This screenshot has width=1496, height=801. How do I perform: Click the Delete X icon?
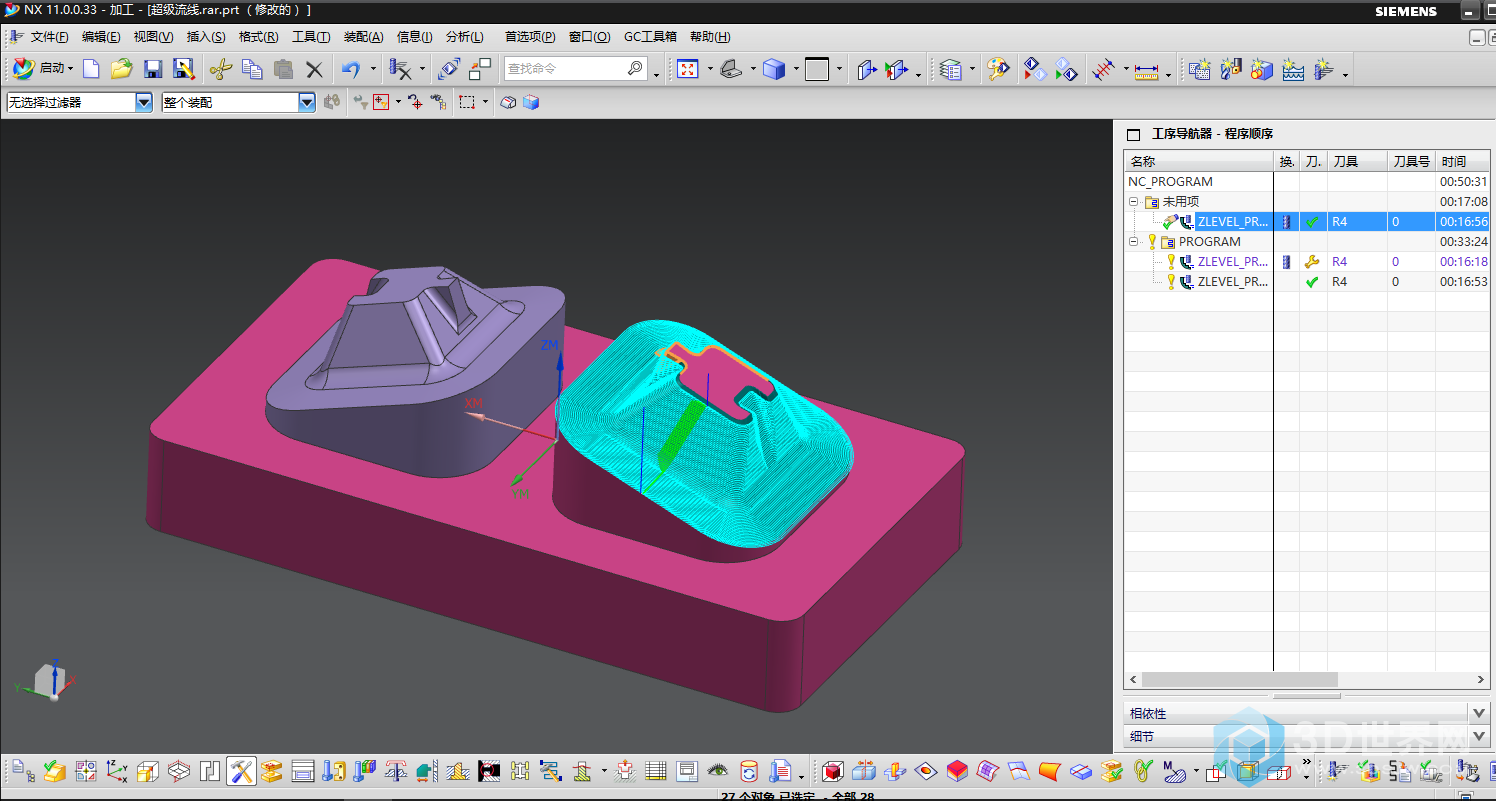click(x=314, y=69)
